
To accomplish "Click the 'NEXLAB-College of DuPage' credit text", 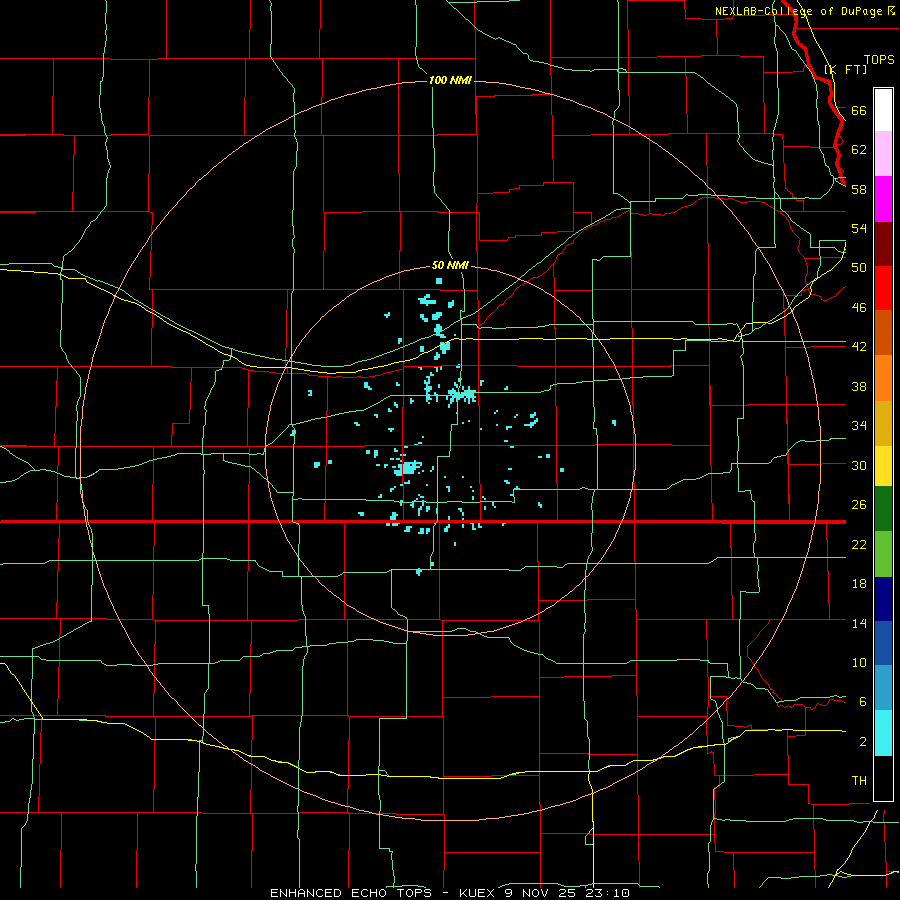I will pos(800,11).
